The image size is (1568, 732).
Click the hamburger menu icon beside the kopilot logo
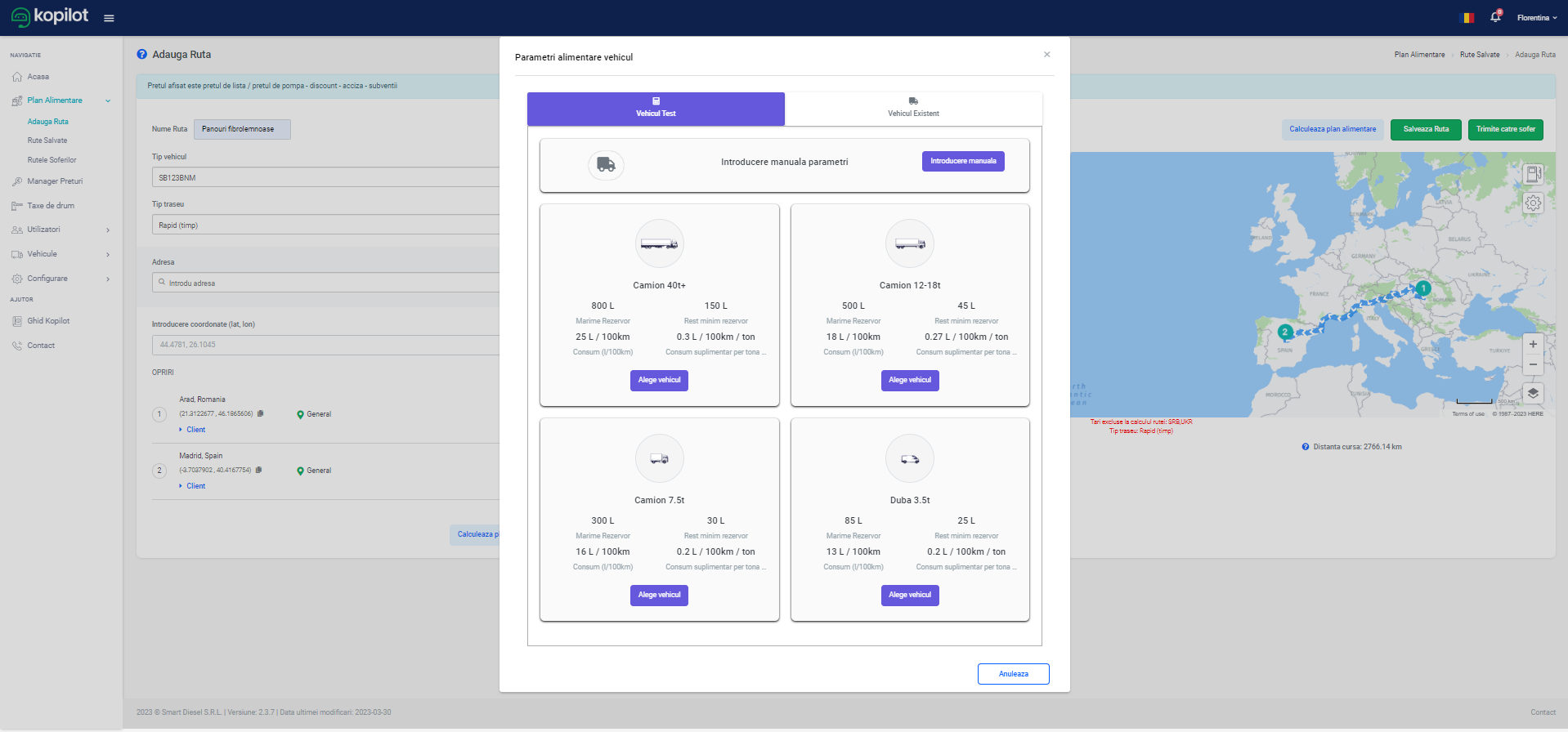tap(109, 18)
